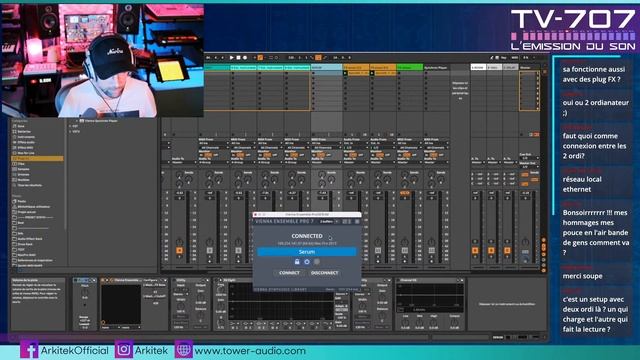Click the Master track pan knob
Viewport: 640px width, 360px height.
click(x=525, y=242)
